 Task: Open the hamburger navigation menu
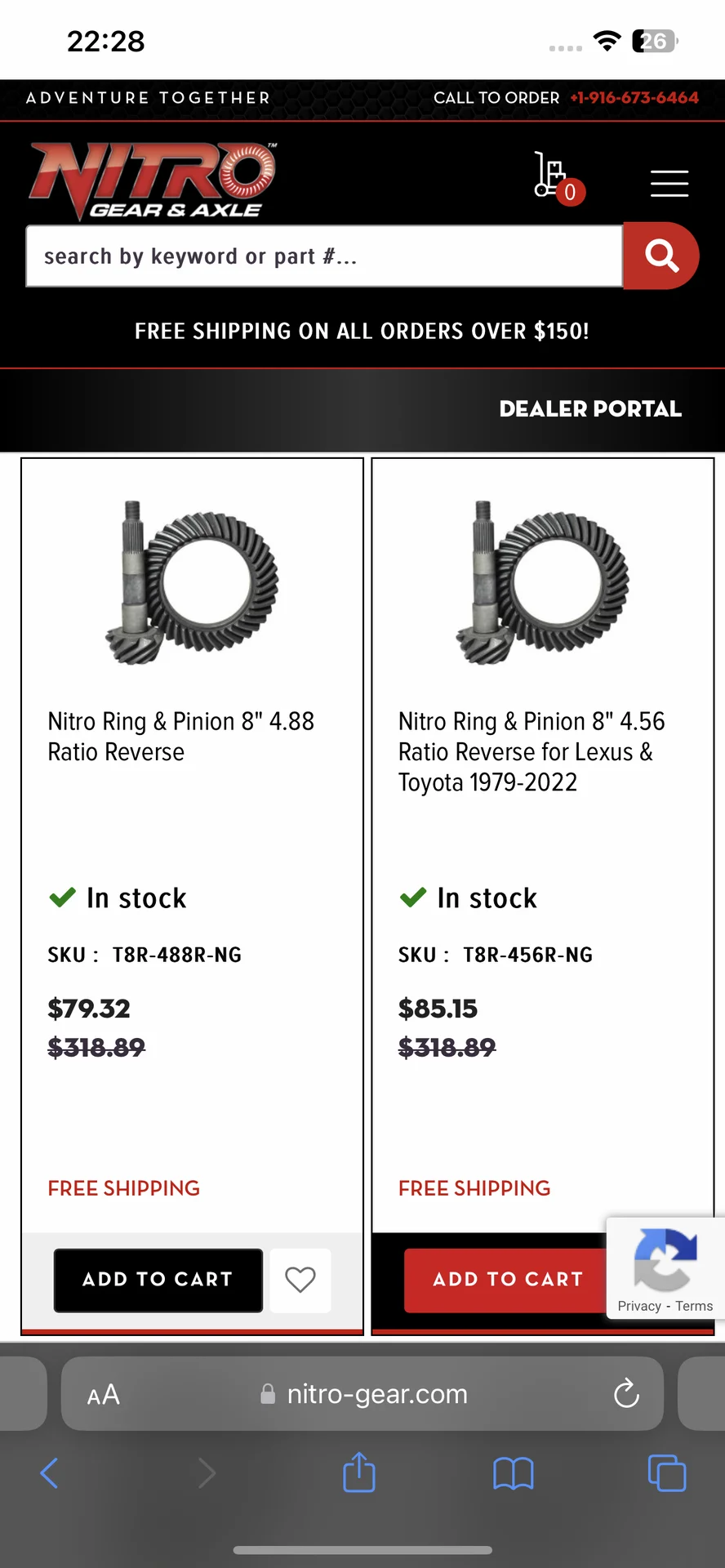pos(669,184)
